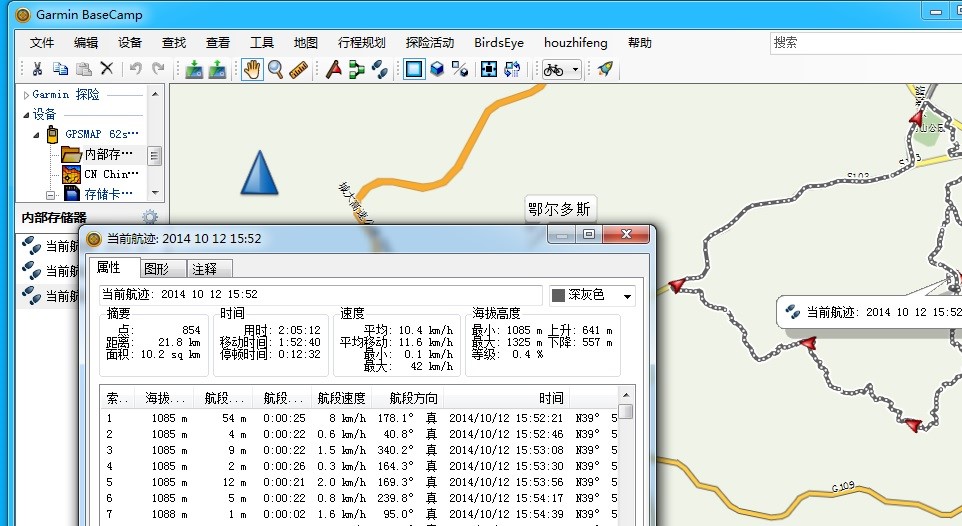Image resolution: width=962 pixels, height=526 pixels.
Task: Open the 查找 menu
Action: [x=174, y=42]
